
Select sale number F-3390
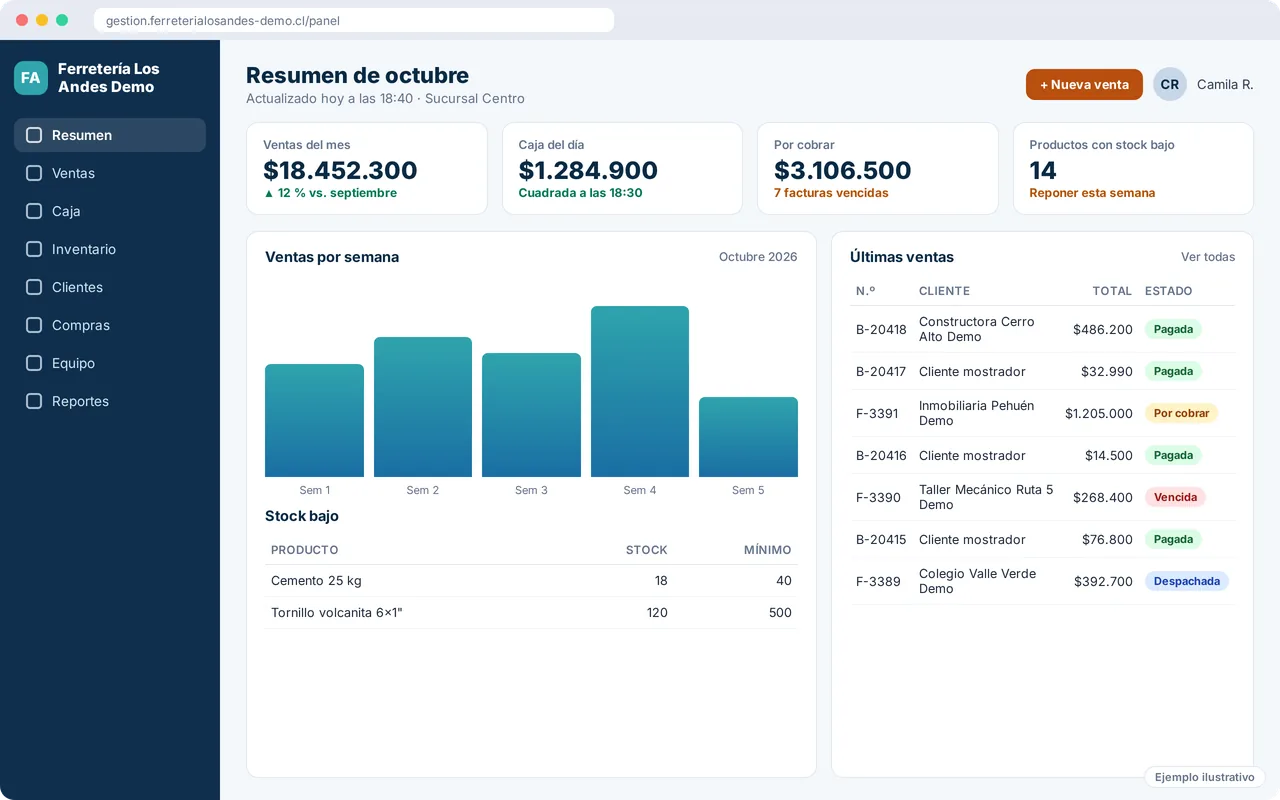878,497
